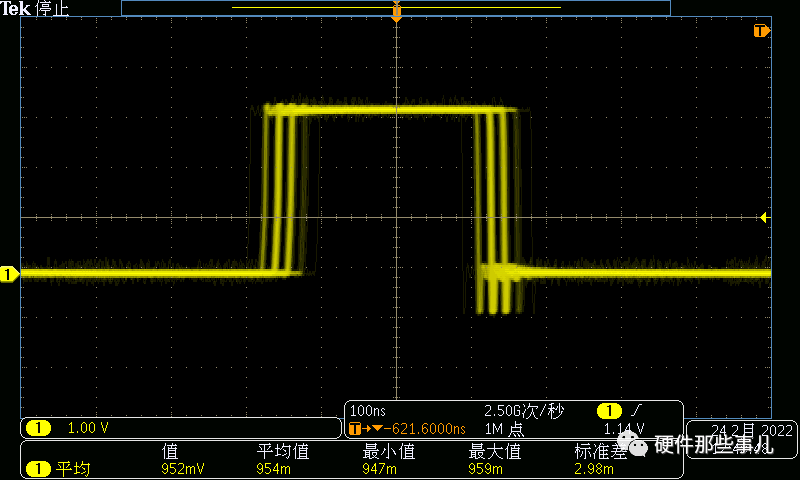Click the 100ns timebase readout
The height and width of the screenshot is (480, 800).
(368, 411)
